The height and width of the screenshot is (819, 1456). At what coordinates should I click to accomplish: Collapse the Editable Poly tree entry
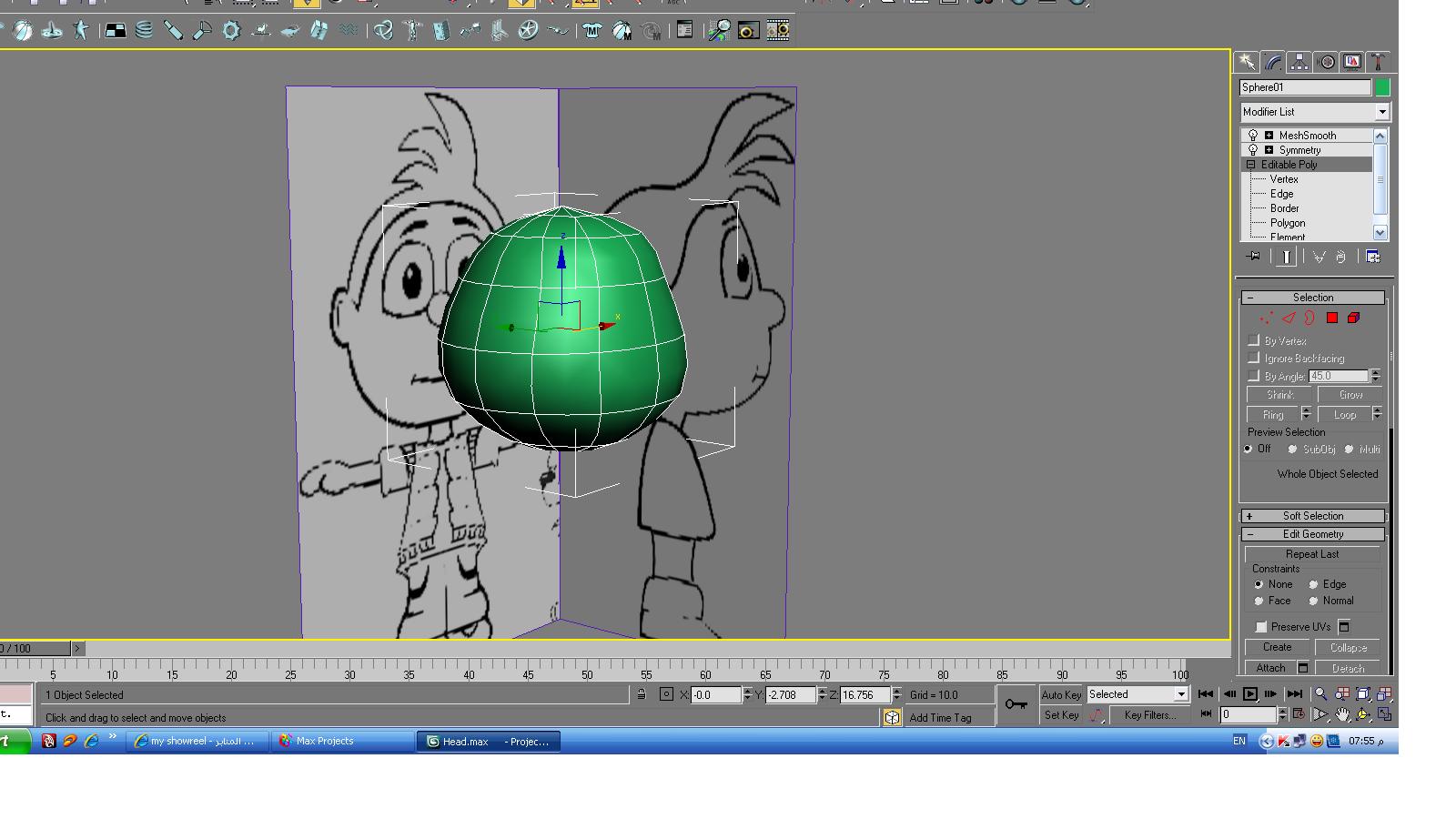(1250, 165)
